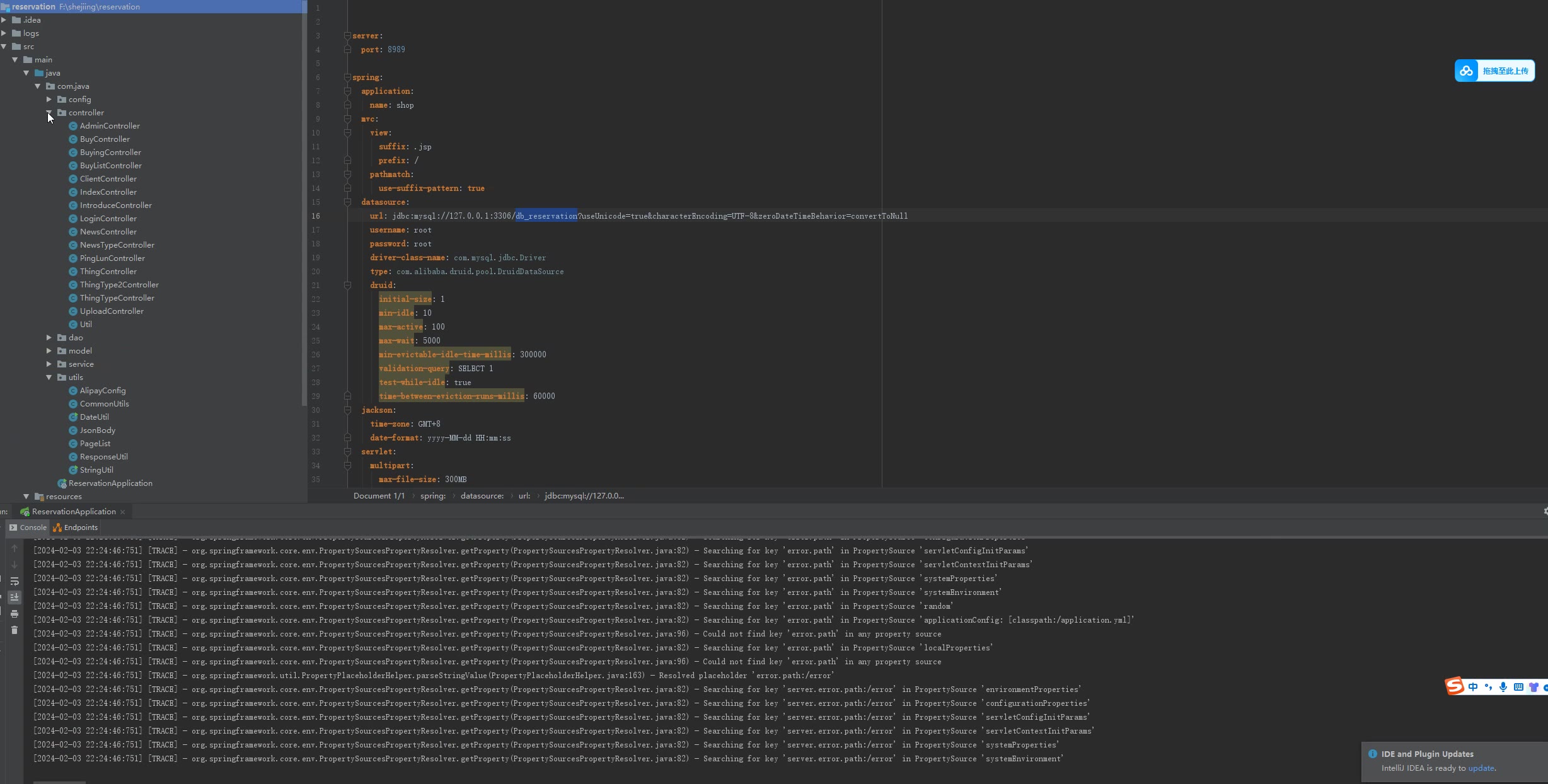Click NewsController class icon
The height and width of the screenshot is (784, 1548).
[72, 231]
